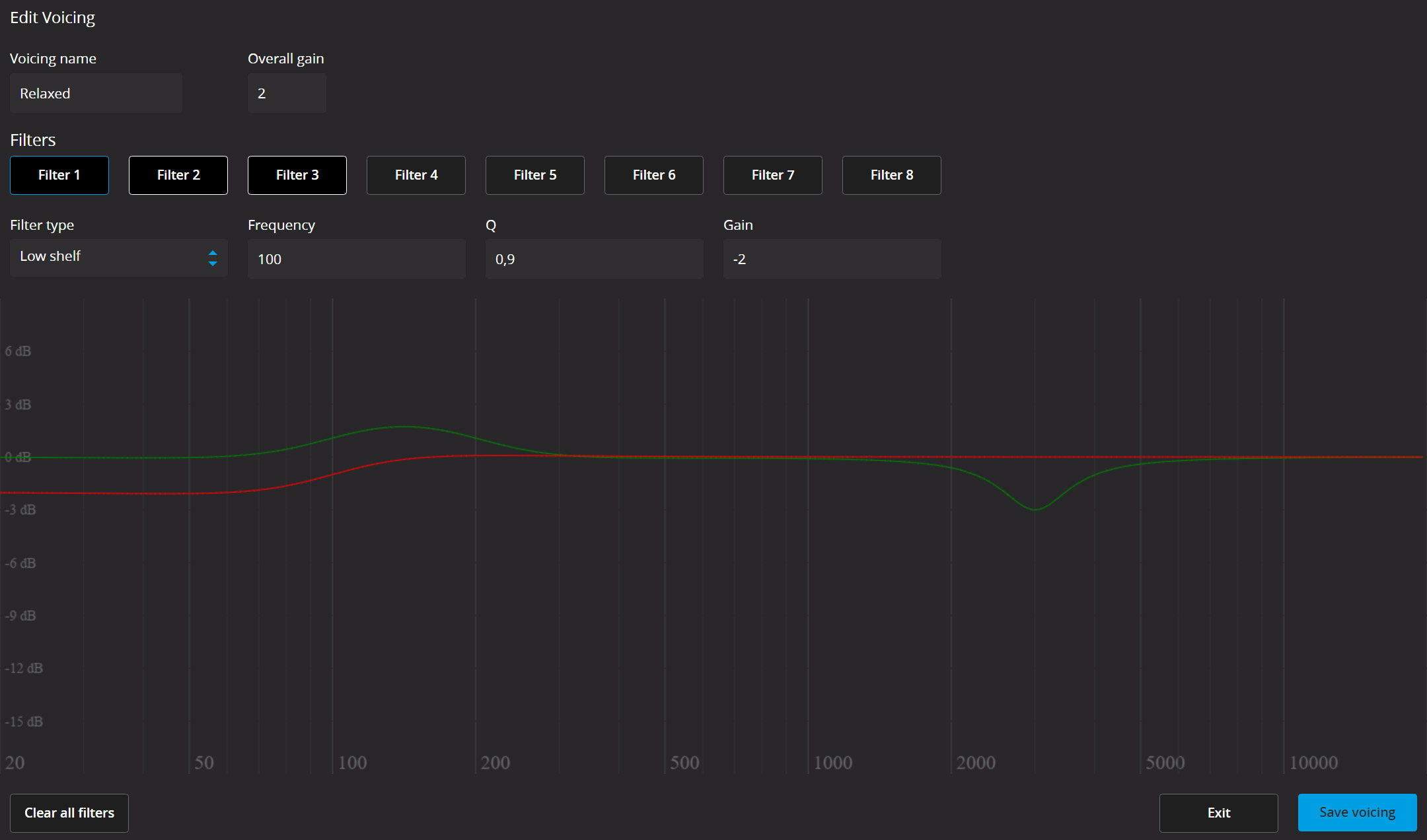Edit the Gain input field value
This screenshot has height=840, width=1427.
832,259
